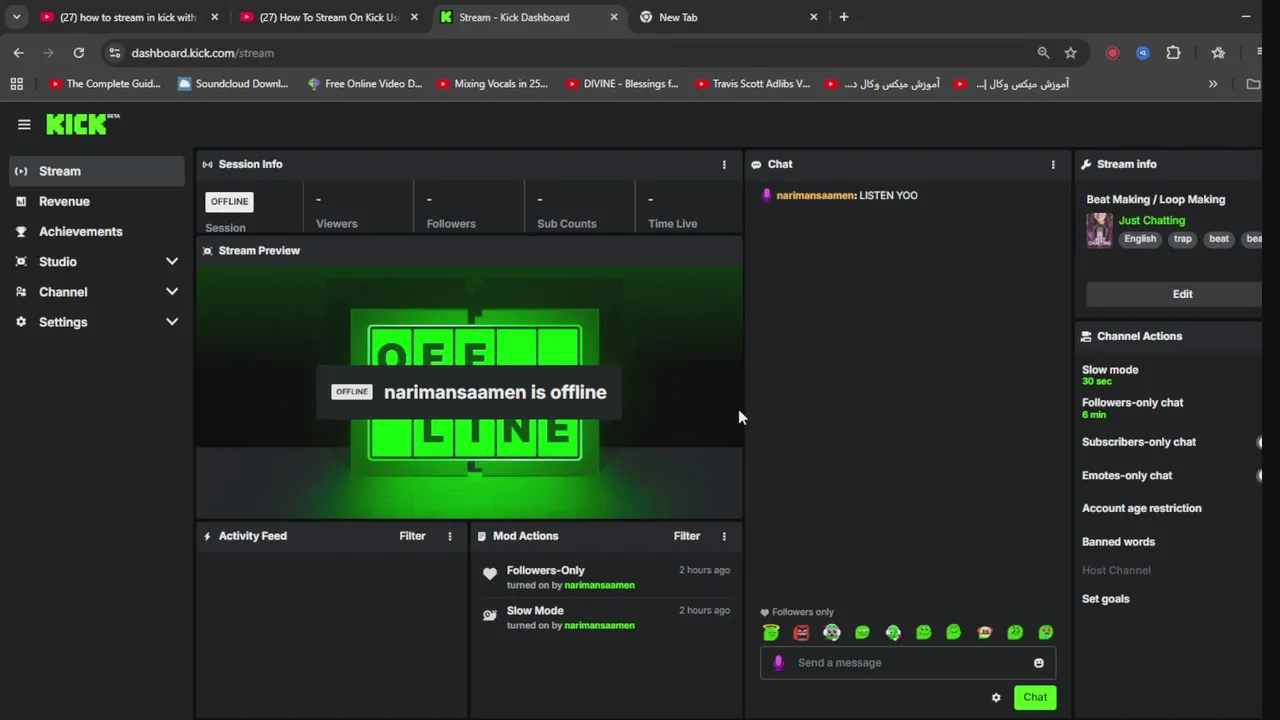Open Chat panel three-dot menu
This screenshot has width=1280, height=720.
pos(1052,164)
